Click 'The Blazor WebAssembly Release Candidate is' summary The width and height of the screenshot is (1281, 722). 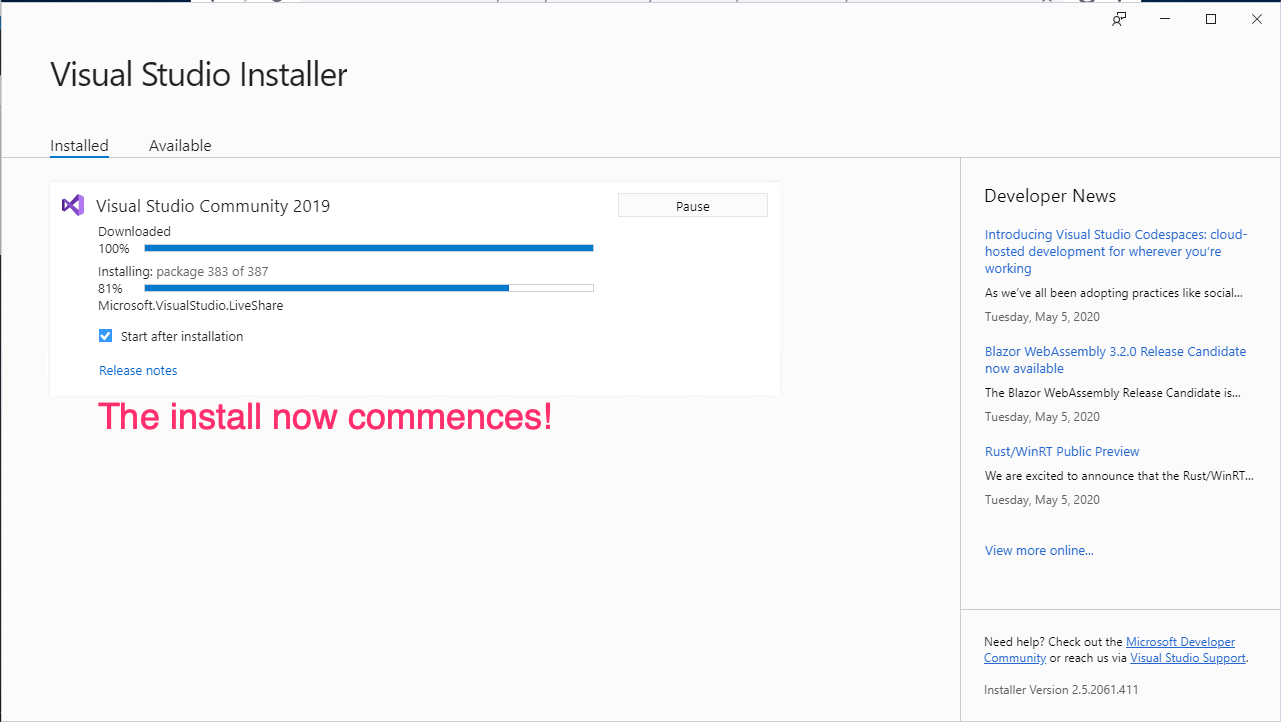pyautogui.click(x=1112, y=392)
